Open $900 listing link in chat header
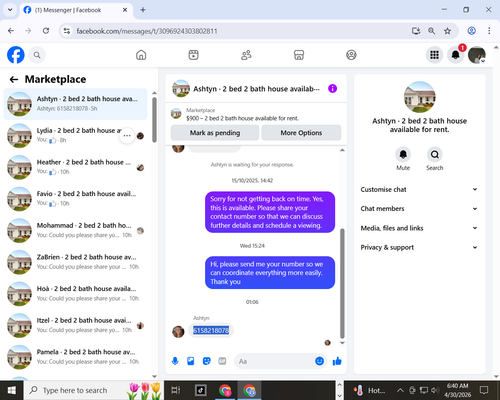Image resolution: width=500 pixels, height=400 pixels. (x=242, y=118)
